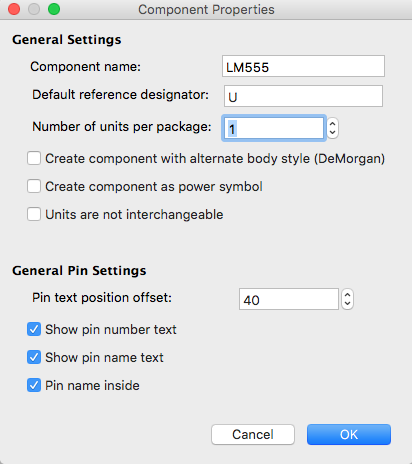
Task: Uncheck Show pin number text
Action: coord(34,329)
